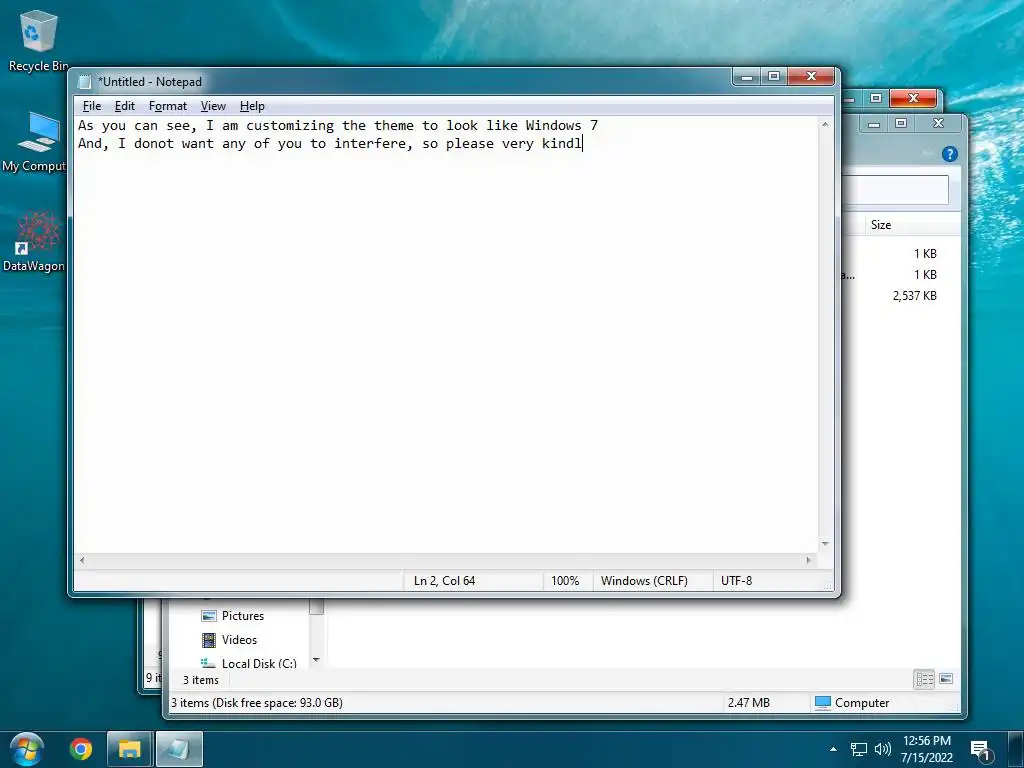This screenshot has width=1024, height=768.
Task: Open the File menu in Notepad
Action: point(91,106)
